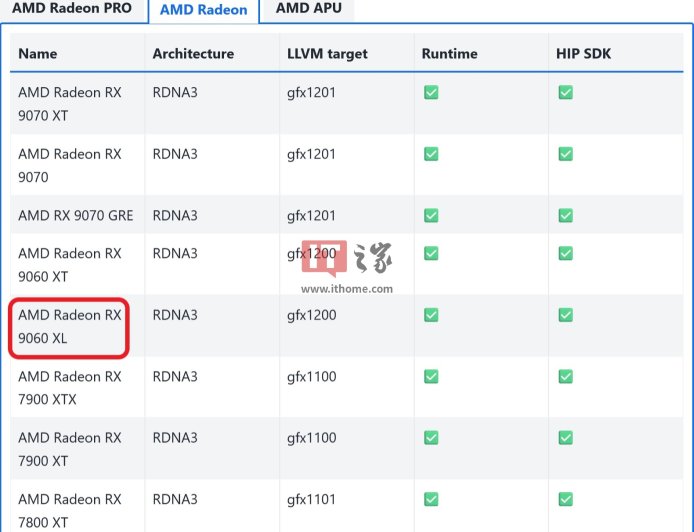Click gfx1201 in the RX 9070 row
694x532 pixels.
tap(311, 155)
